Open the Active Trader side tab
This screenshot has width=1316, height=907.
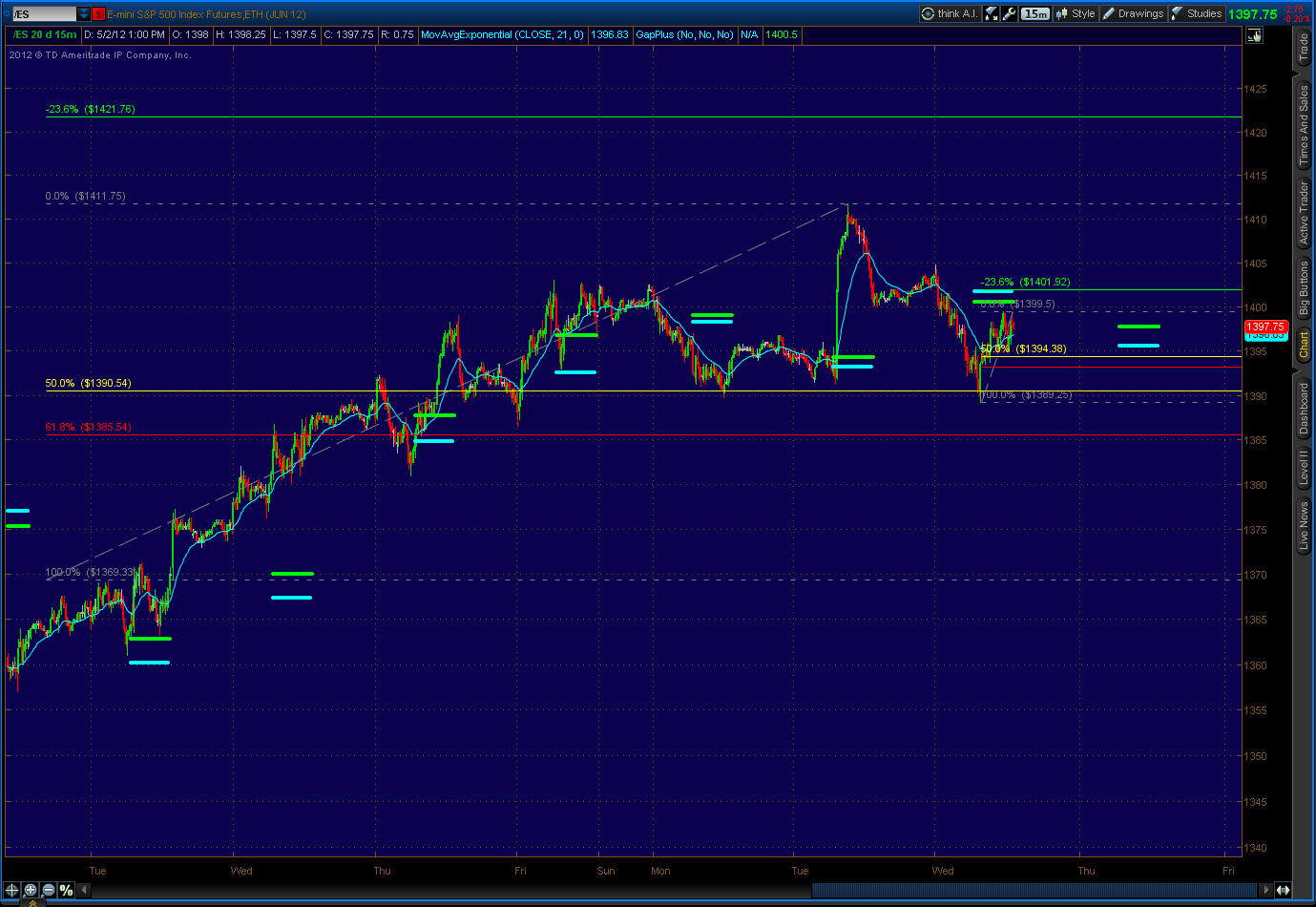pyautogui.click(x=1304, y=214)
